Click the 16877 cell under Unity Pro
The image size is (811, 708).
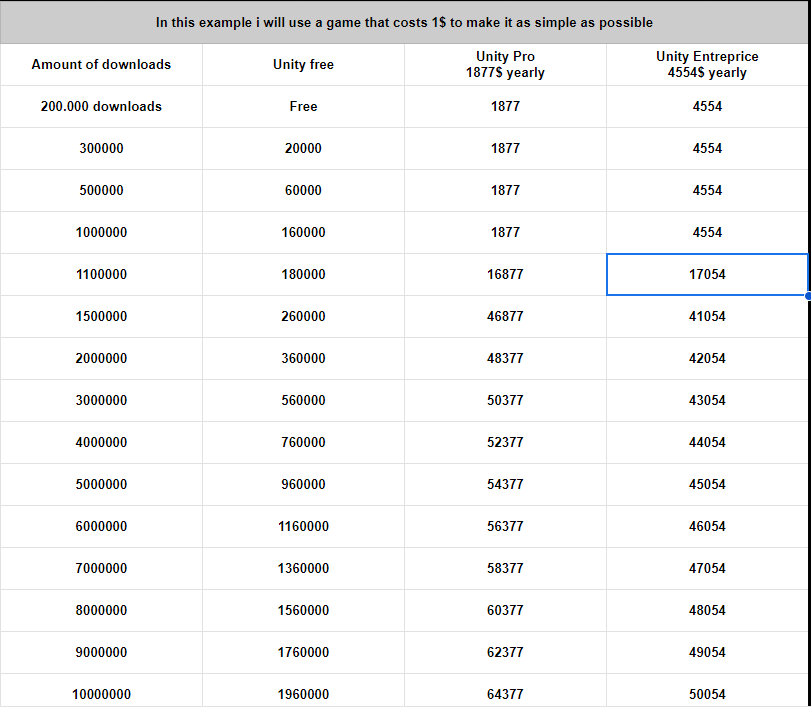[x=505, y=274]
